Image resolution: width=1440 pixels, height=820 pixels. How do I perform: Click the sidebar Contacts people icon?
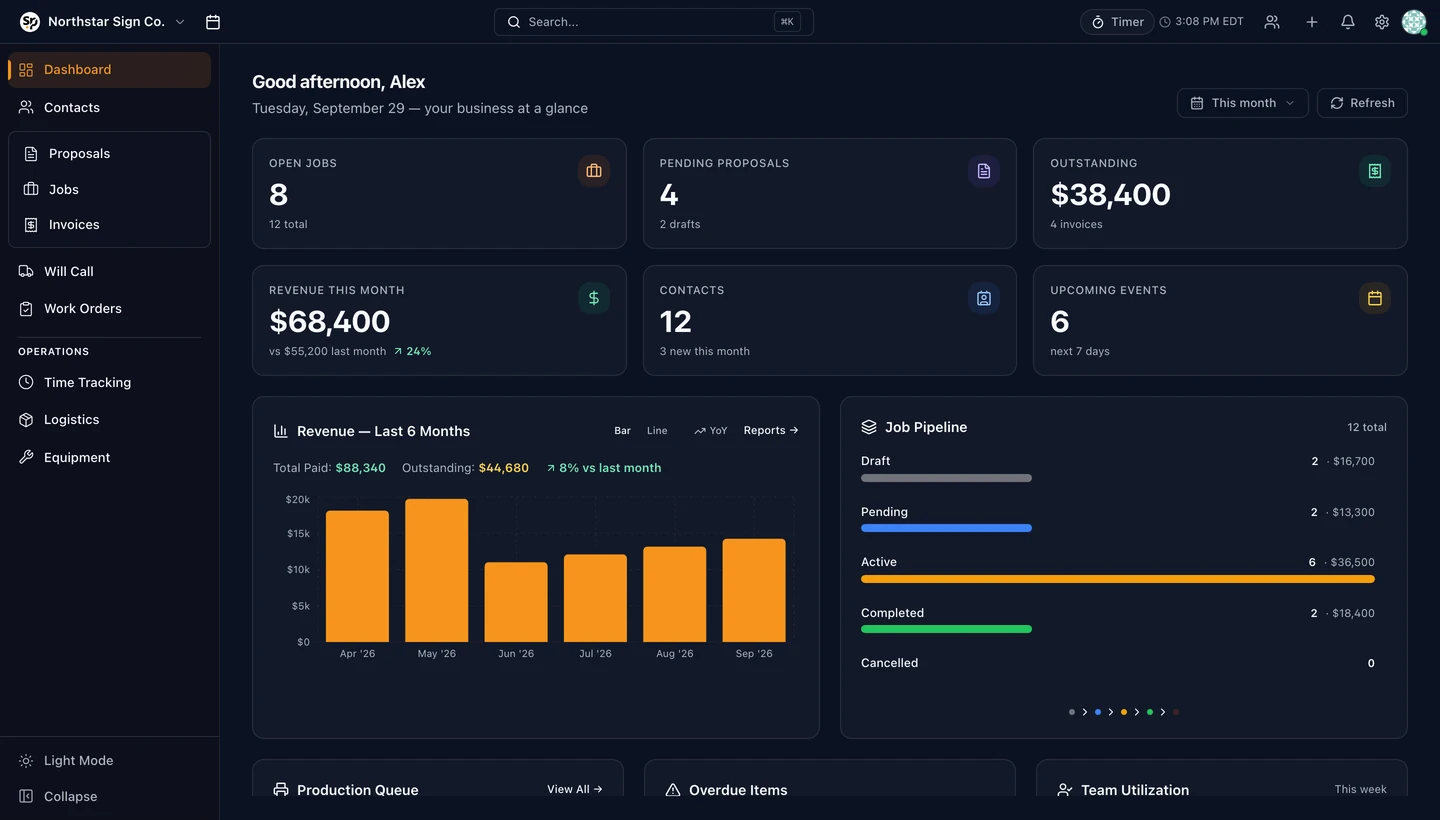pyautogui.click(x=26, y=107)
